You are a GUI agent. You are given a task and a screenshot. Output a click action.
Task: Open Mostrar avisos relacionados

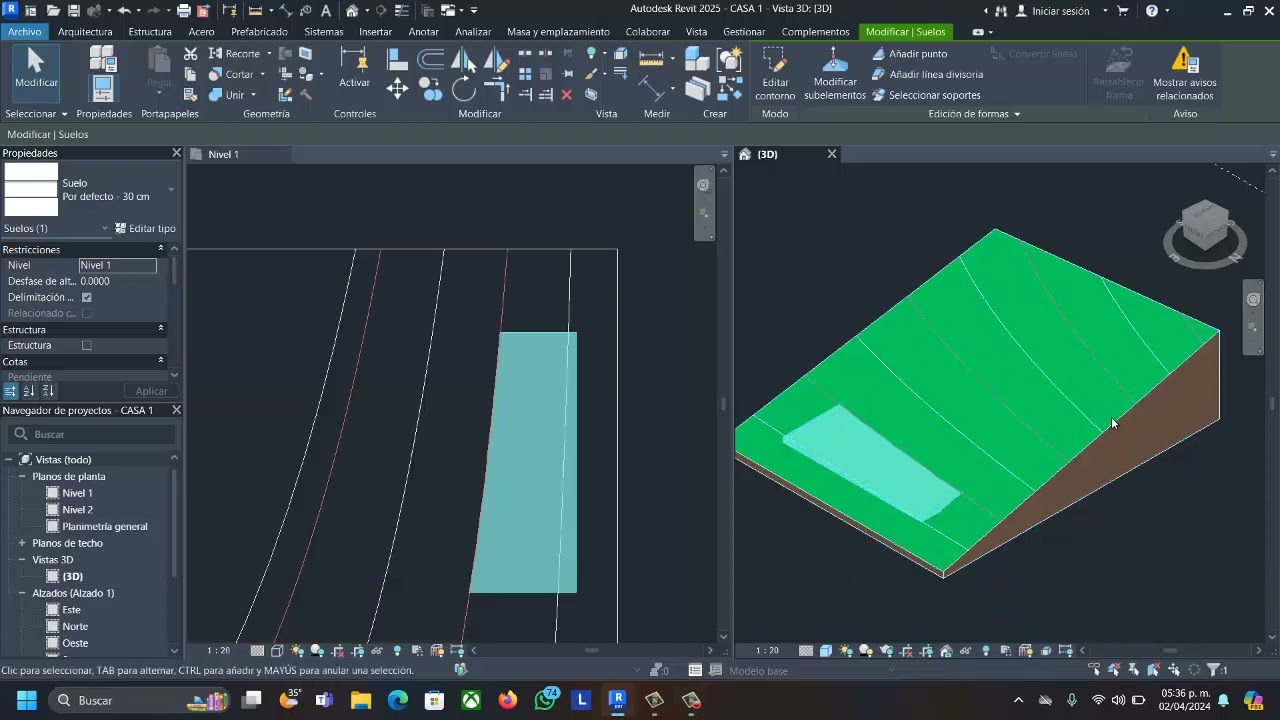point(1184,75)
